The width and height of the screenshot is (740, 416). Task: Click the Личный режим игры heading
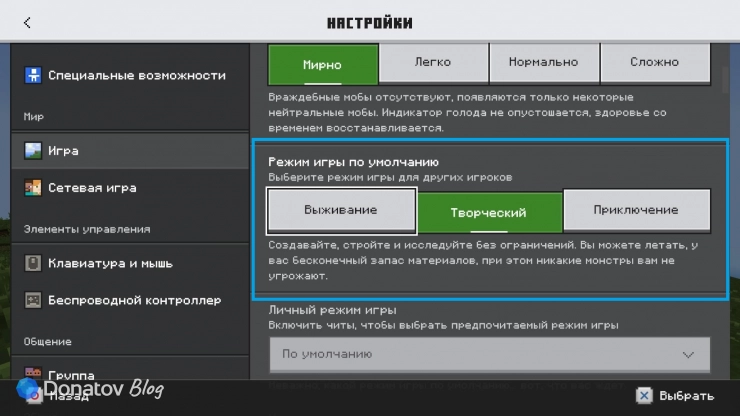click(x=332, y=310)
